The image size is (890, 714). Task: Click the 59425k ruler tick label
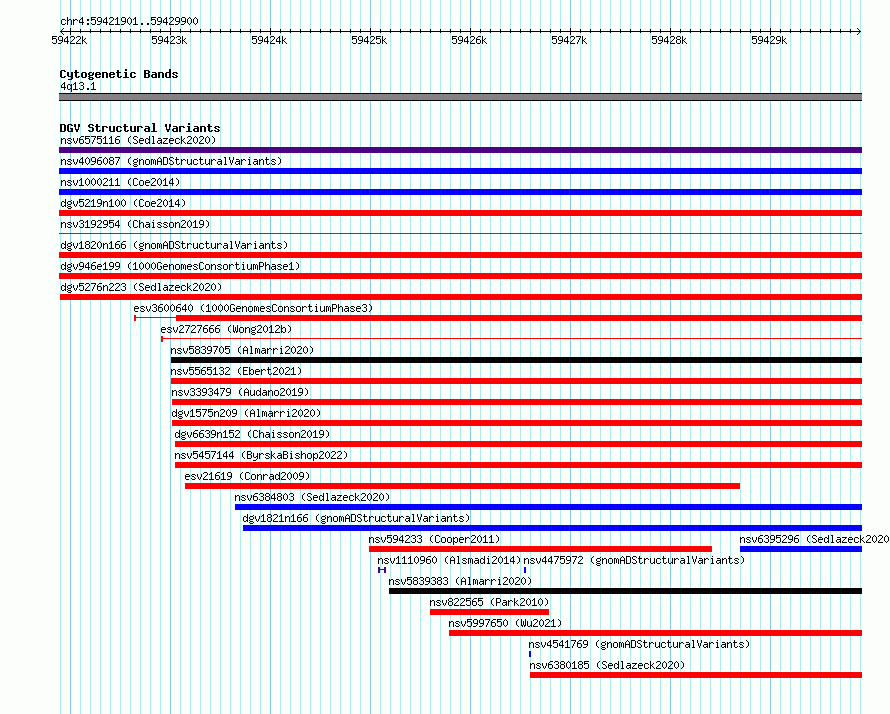[369, 40]
